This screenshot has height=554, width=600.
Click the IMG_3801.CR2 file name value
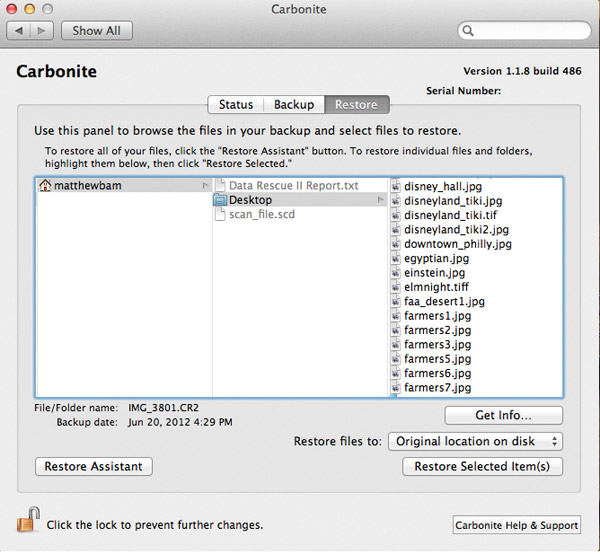click(163, 408)
